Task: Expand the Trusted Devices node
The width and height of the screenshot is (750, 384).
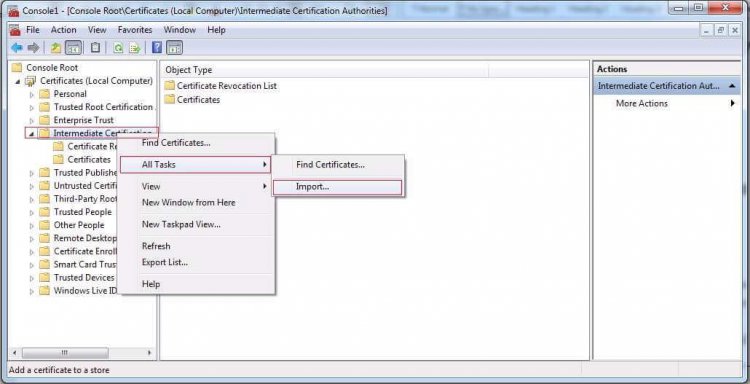Action: [32, 278]
